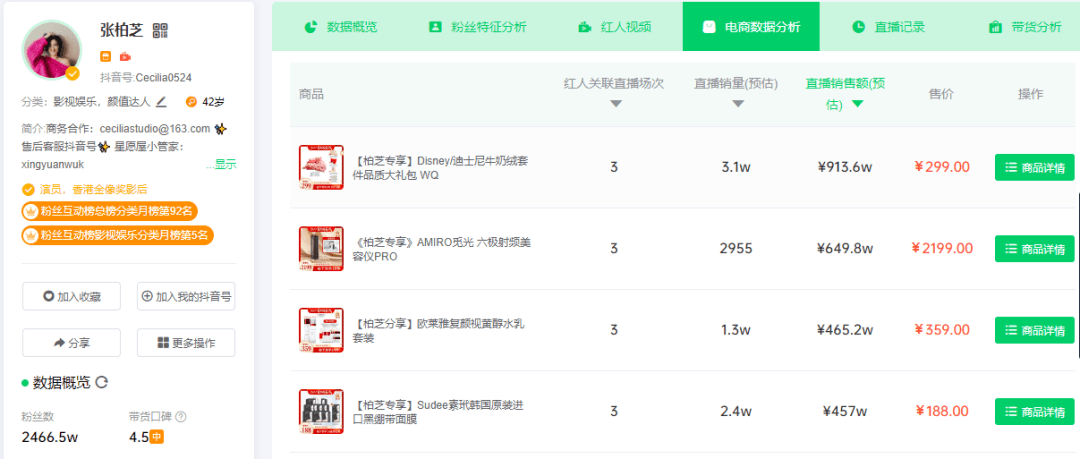Click the 粉丝互动榜总榜分类月榜第92名 badge
1080x459 pixels.
coord(111,211)
